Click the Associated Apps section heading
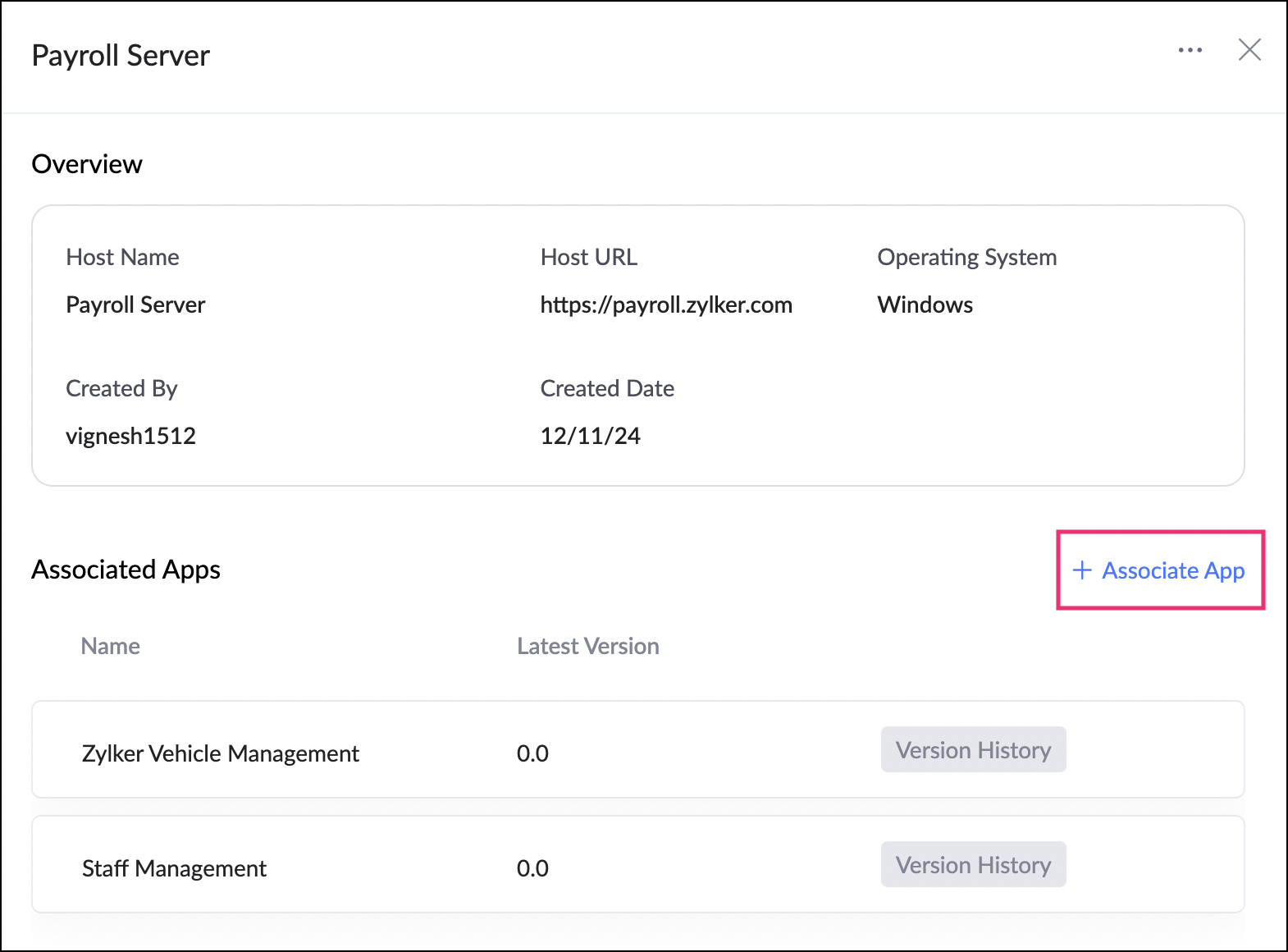This screenshot has width=1288, height=952. (x=126, y=570)
